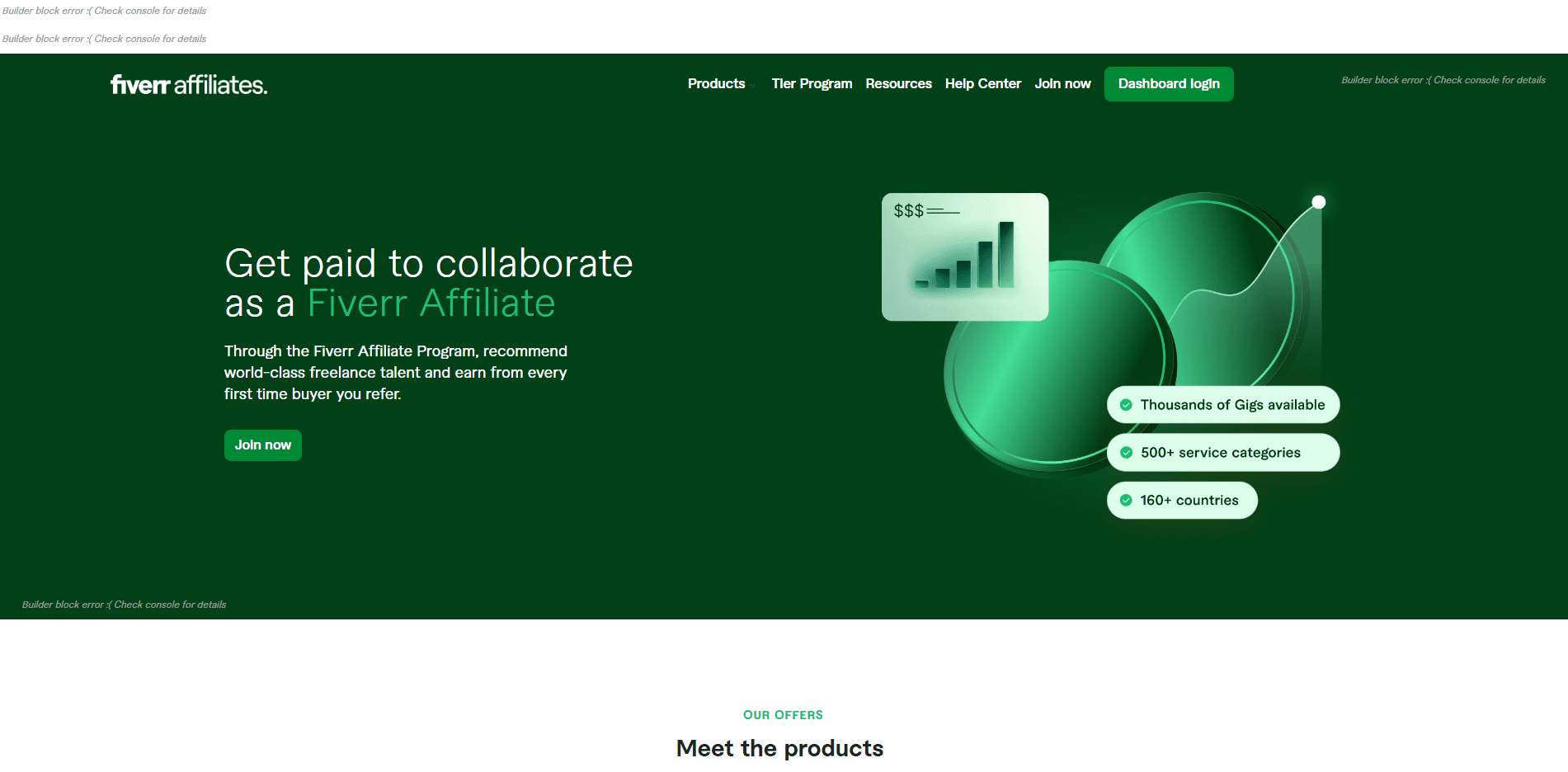1568x772 pixels.
Task: Click the check icon beside 160+ countries
Action: 1126,501
